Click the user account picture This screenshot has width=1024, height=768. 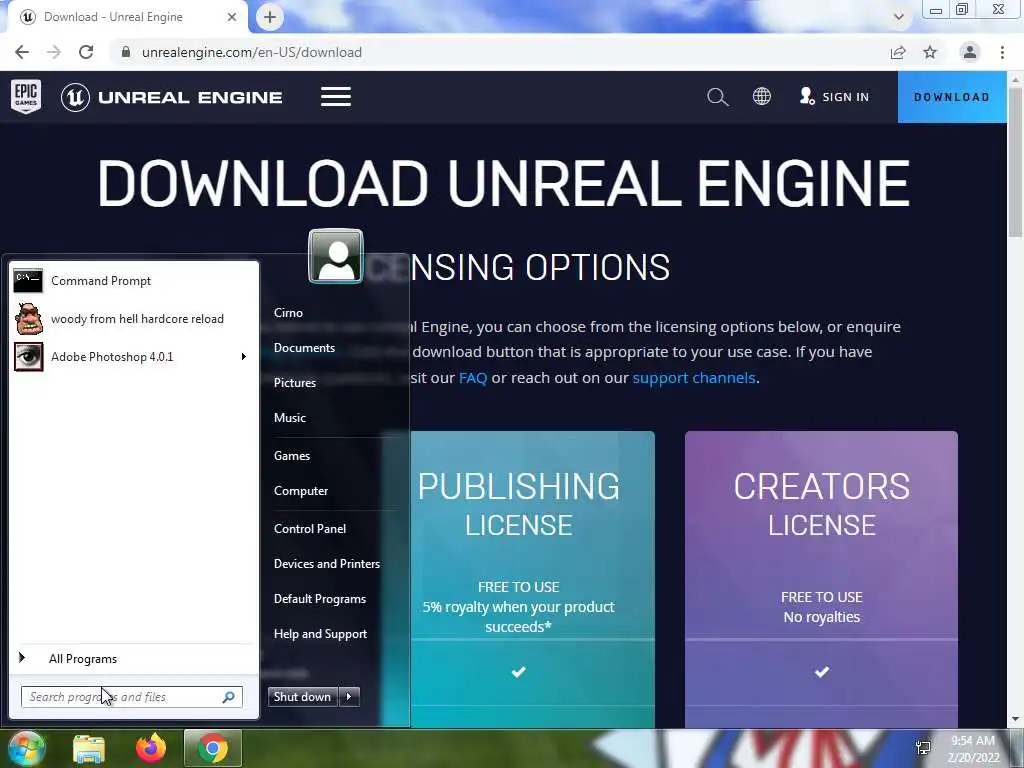pos(336,256)
